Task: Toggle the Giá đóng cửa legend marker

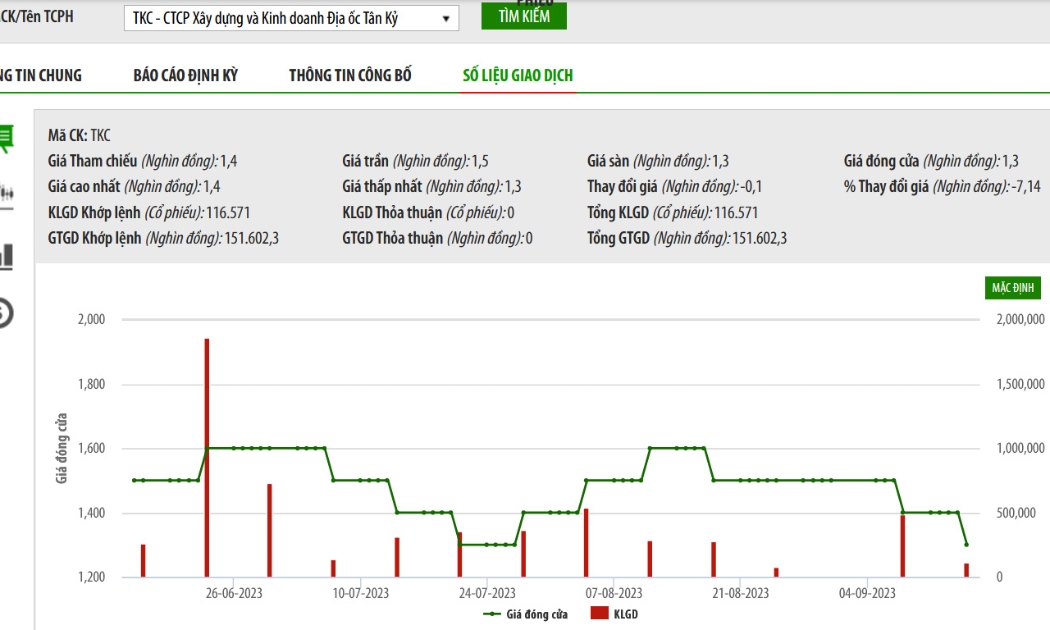Action: pyautogui.click(x=492, y=614)
